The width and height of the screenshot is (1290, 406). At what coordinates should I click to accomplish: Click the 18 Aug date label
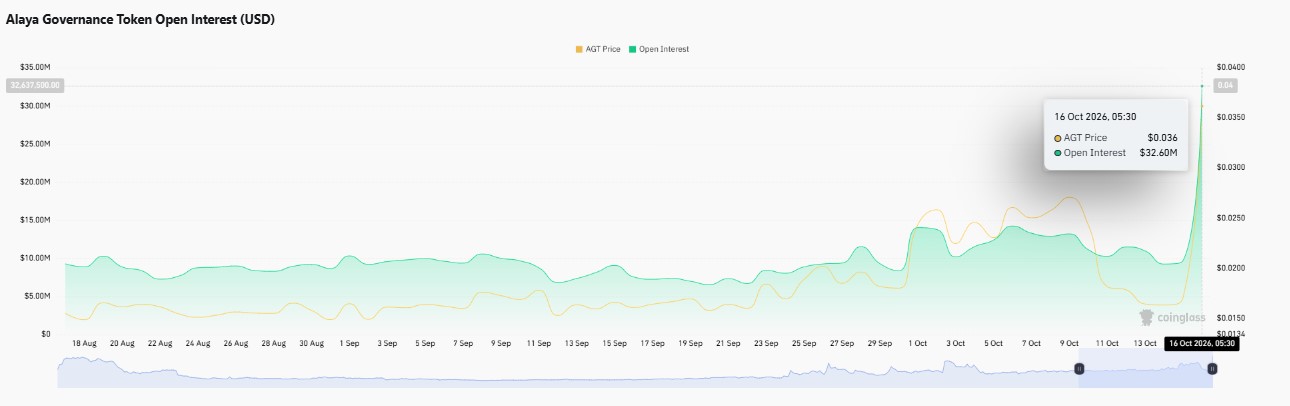coord(84,343)
